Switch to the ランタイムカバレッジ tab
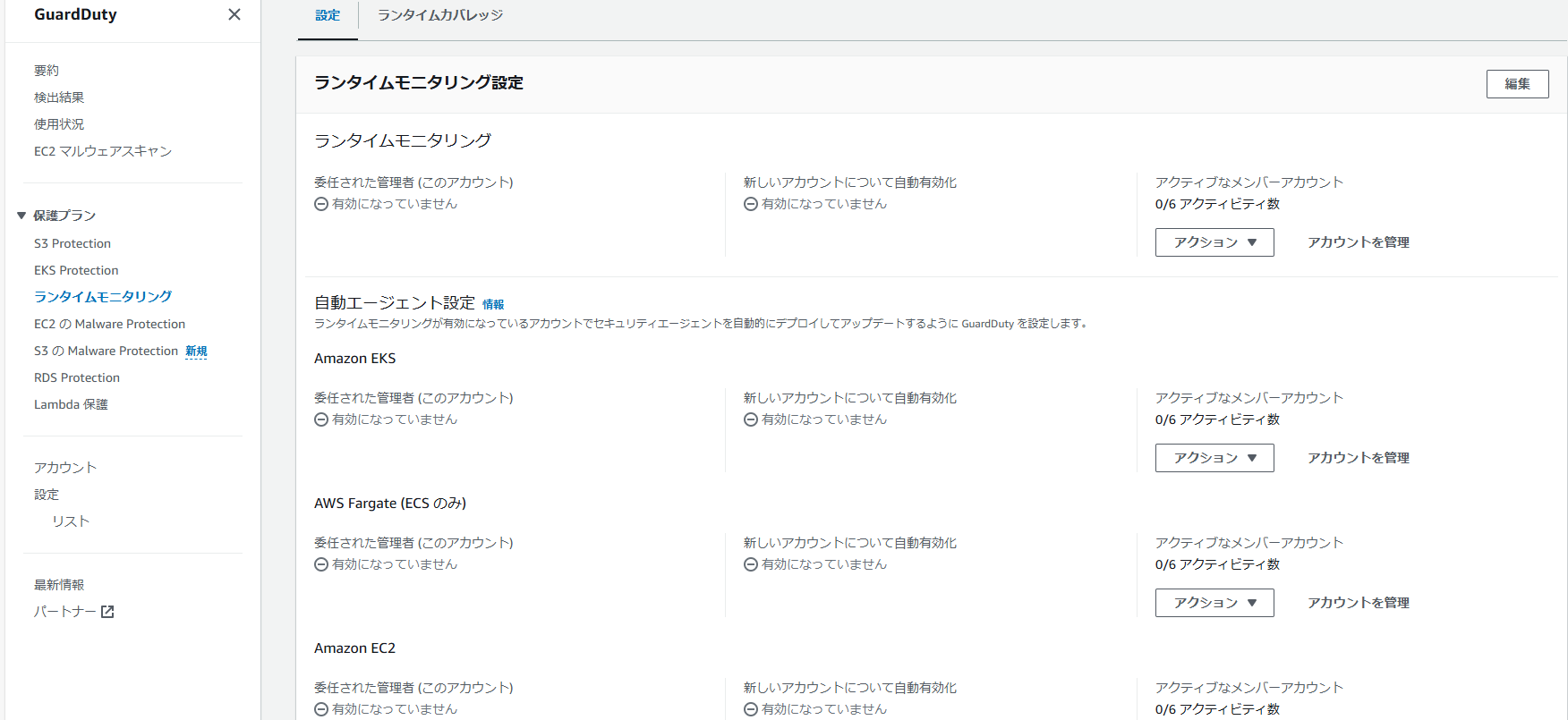Screen dimensions: 1568x720 coord(440,15)
